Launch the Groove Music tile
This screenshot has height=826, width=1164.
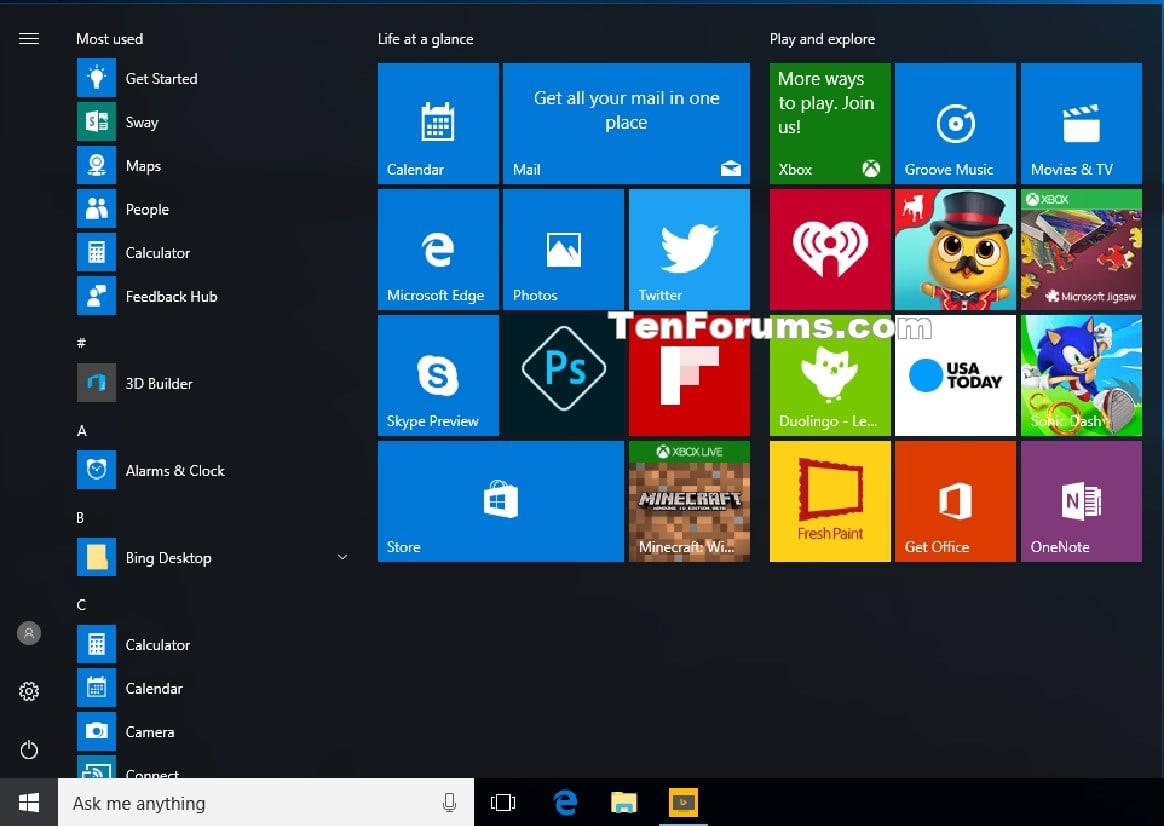pos(955,123)
